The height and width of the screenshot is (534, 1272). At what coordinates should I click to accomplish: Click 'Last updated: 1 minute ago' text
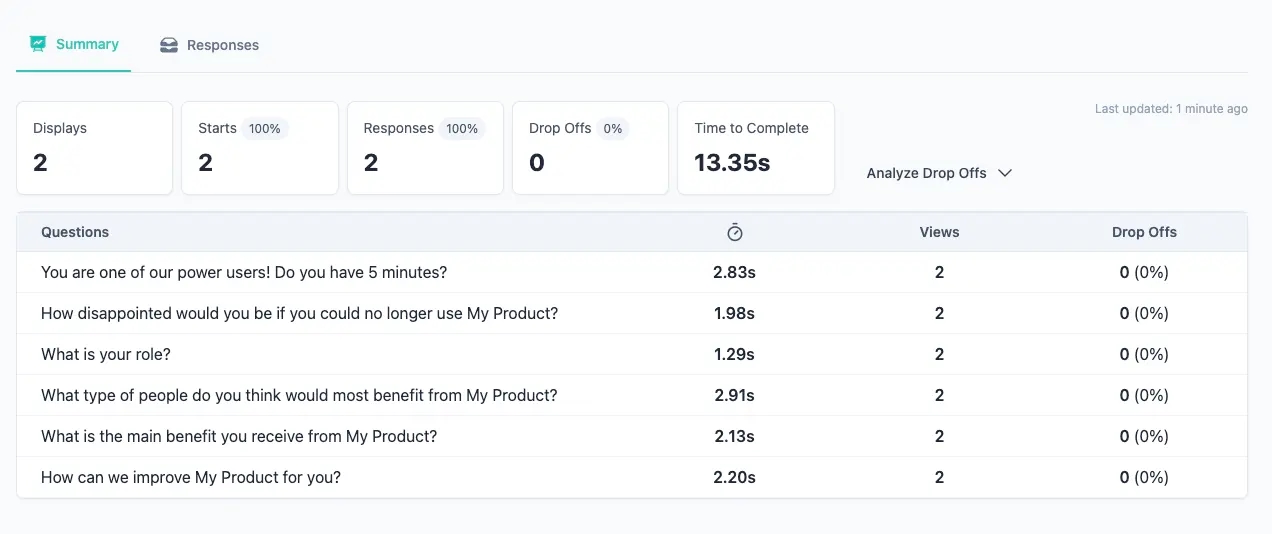(1171, 109)
